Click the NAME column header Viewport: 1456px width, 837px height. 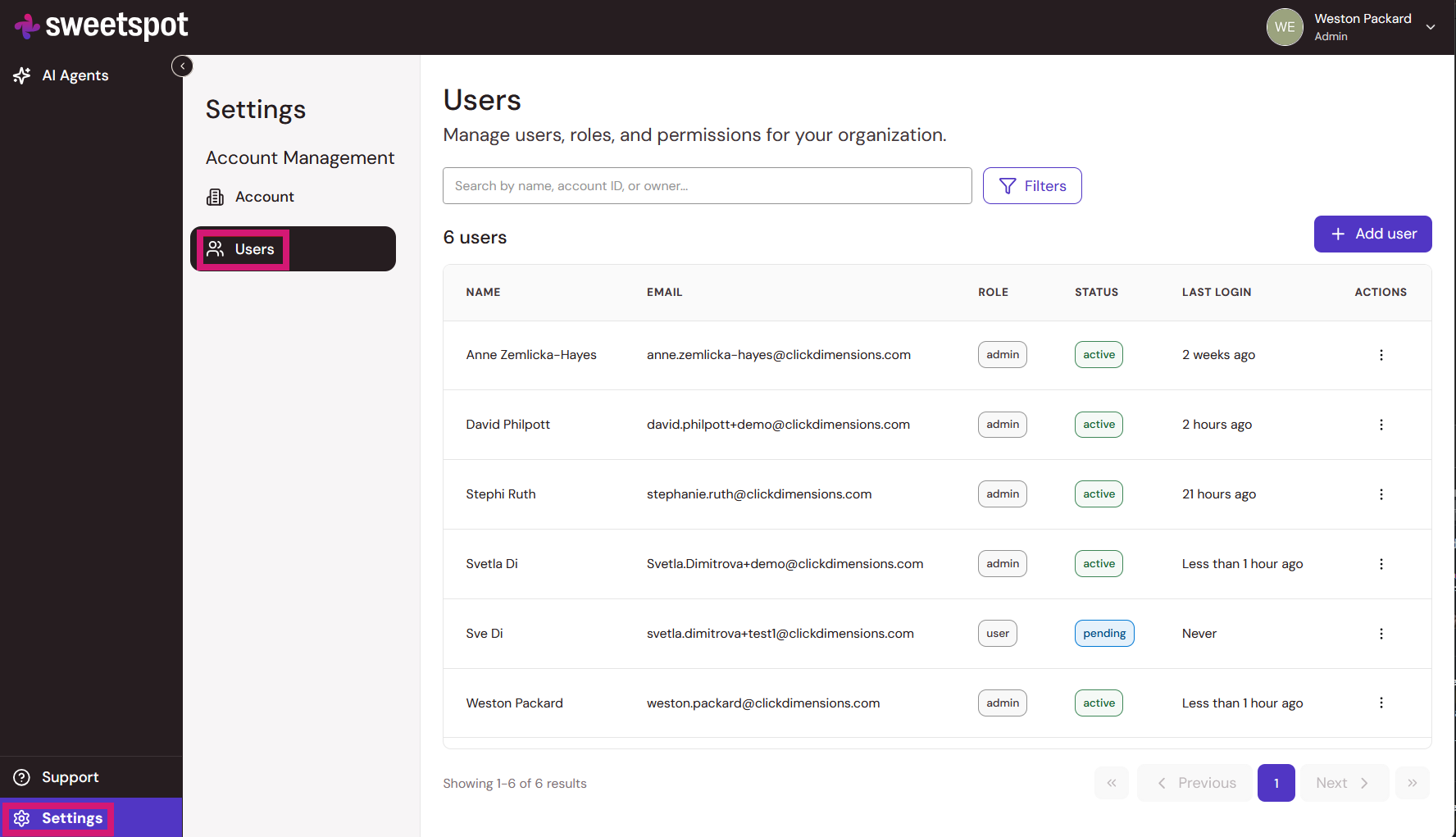coord(483,292)
